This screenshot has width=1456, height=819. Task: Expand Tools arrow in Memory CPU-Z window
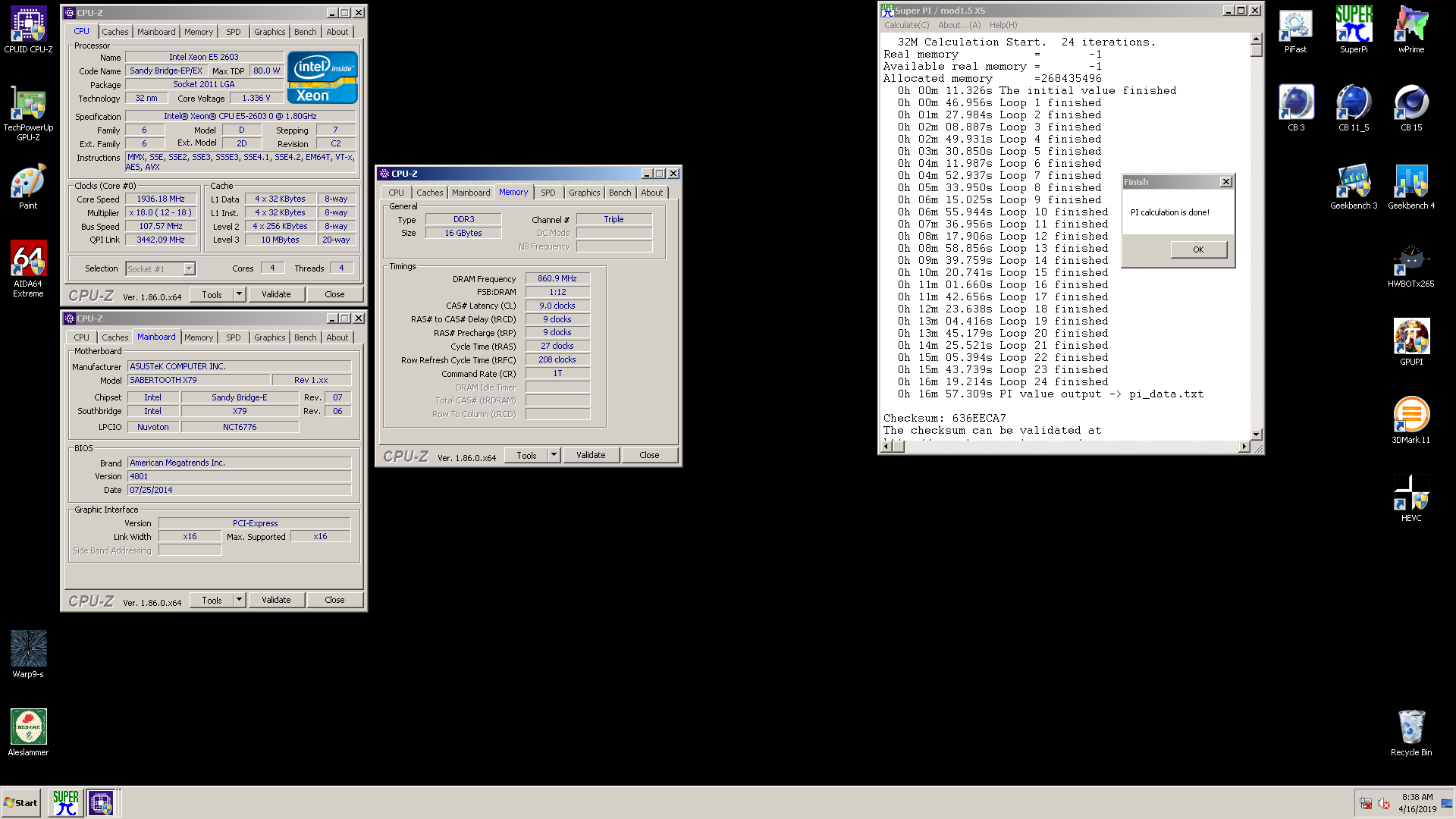(554, 455)
